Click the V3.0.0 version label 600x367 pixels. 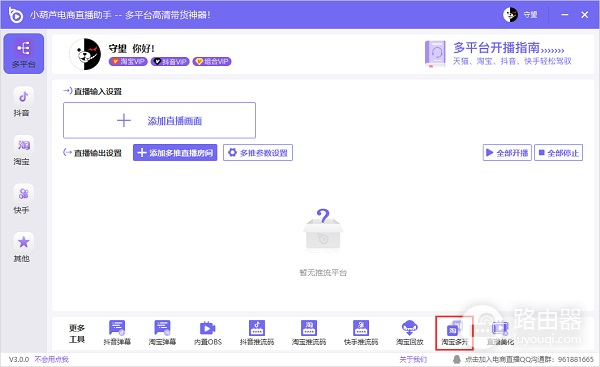coord(19,359)
